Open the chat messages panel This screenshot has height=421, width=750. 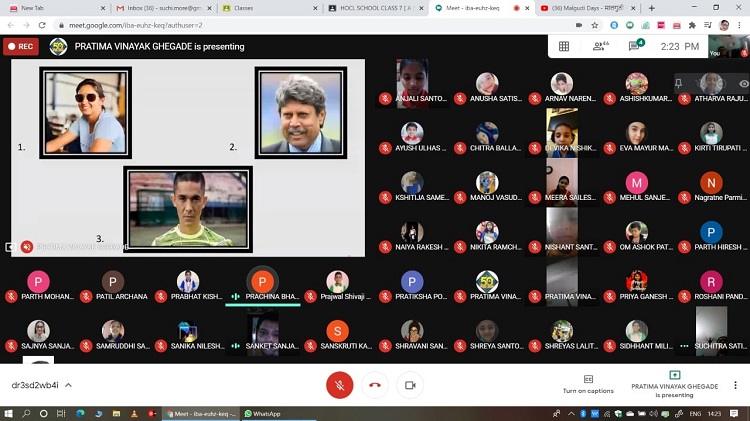[635, 46]
